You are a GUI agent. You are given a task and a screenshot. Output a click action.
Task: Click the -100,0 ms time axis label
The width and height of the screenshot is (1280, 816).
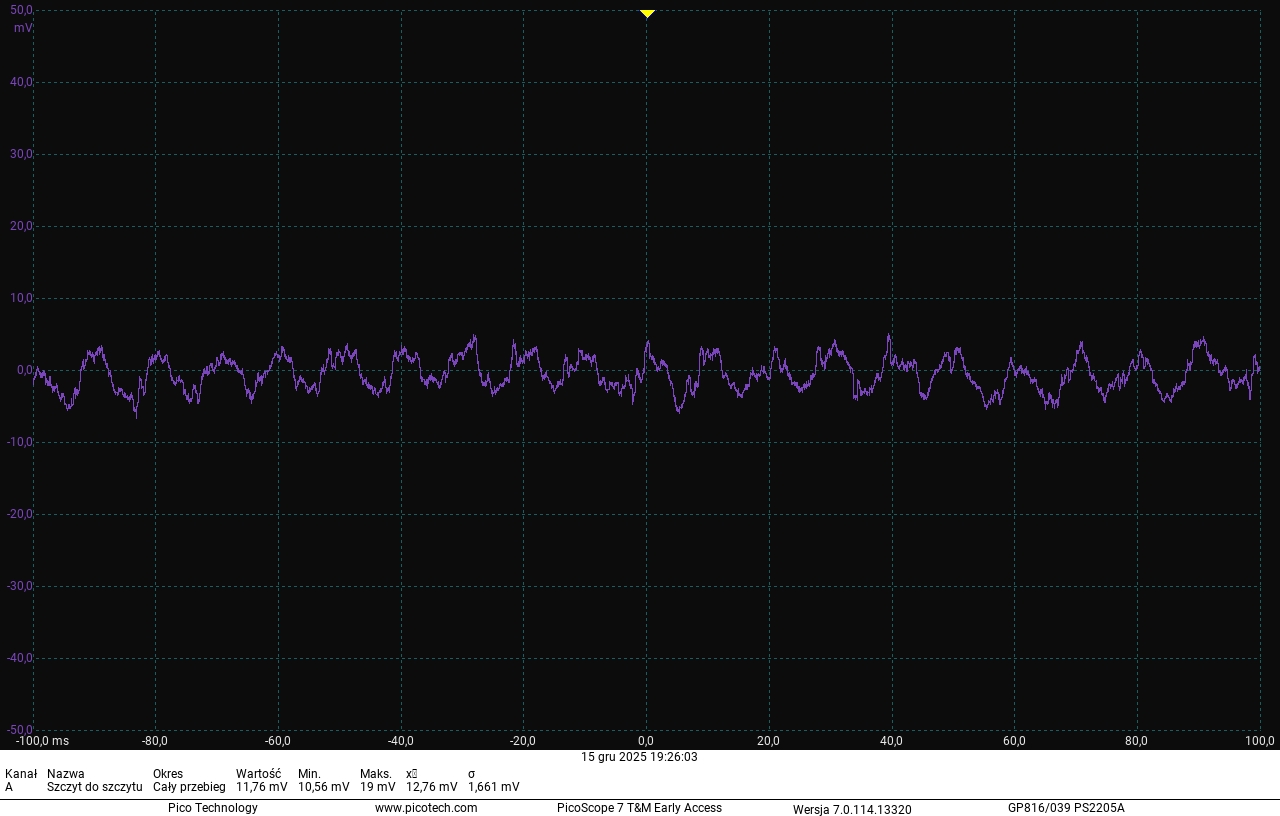pyautogui.click(x=42, y=741)
